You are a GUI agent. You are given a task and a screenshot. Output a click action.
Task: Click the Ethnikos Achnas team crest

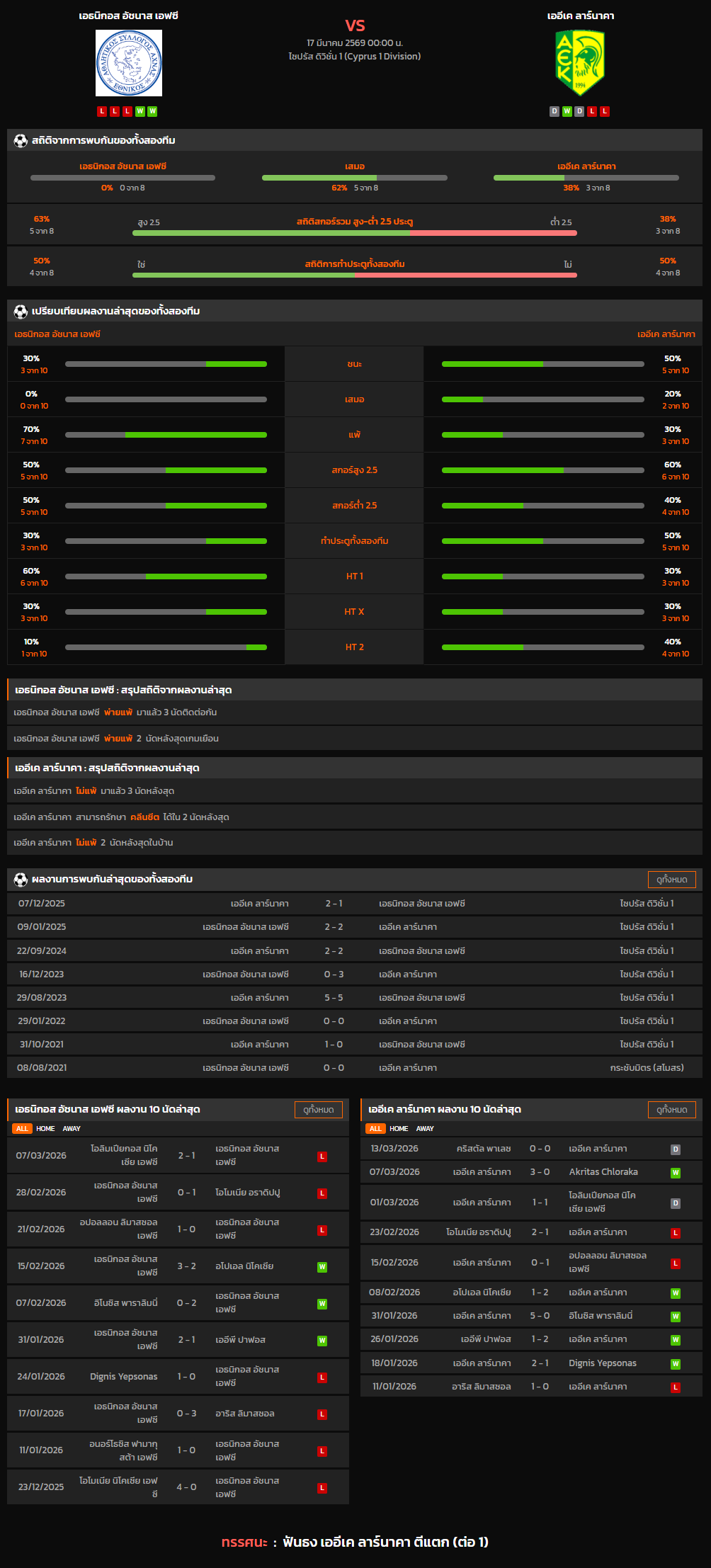click(x=129, y=64)
